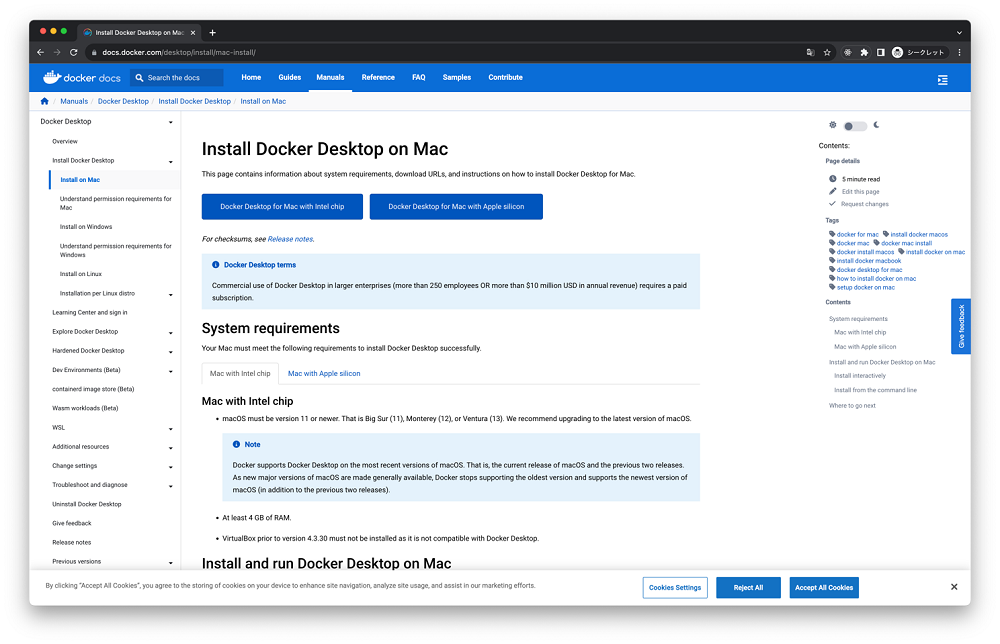The height and width of the screenshot is (644, 1000).
Task: Bookmark this page with the star icon
Action: pyautogui.click(x=827, y=52)
